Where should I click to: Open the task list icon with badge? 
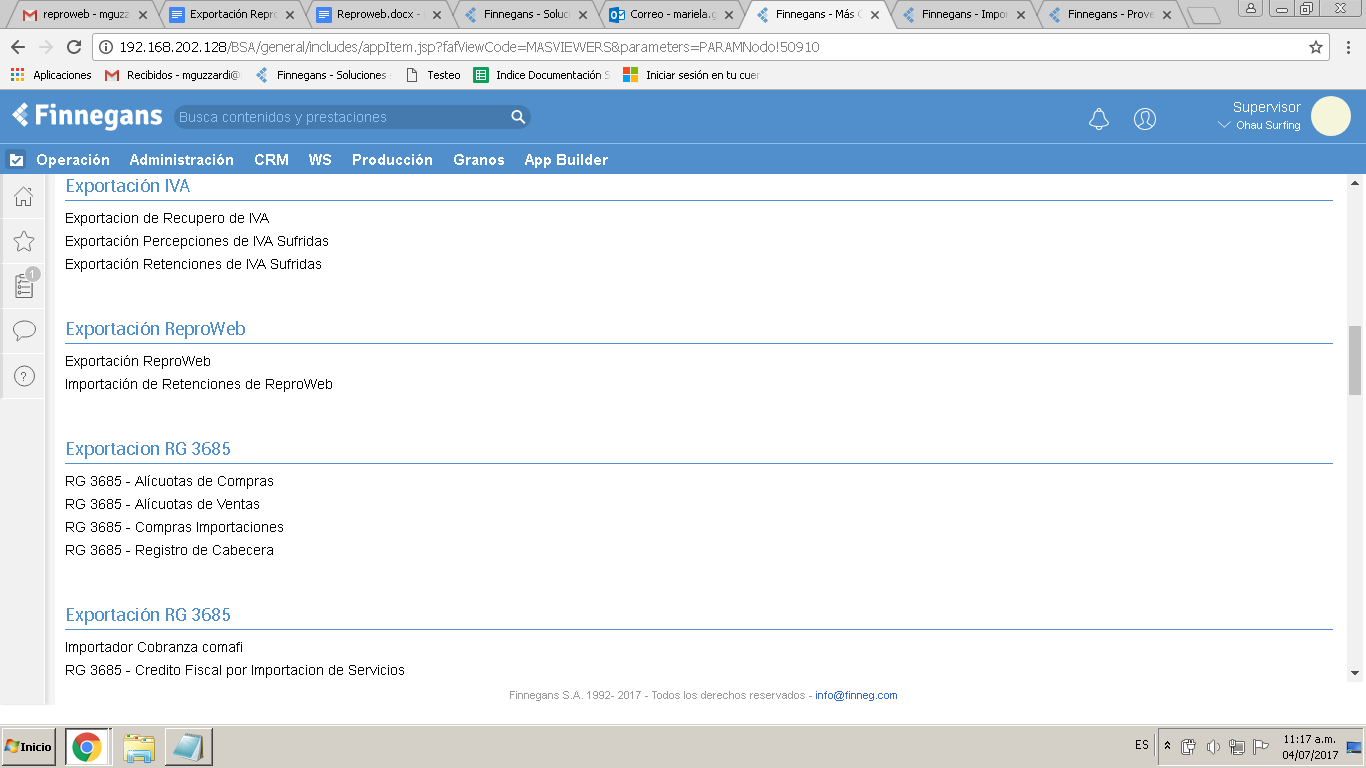[x=25, y=285]
